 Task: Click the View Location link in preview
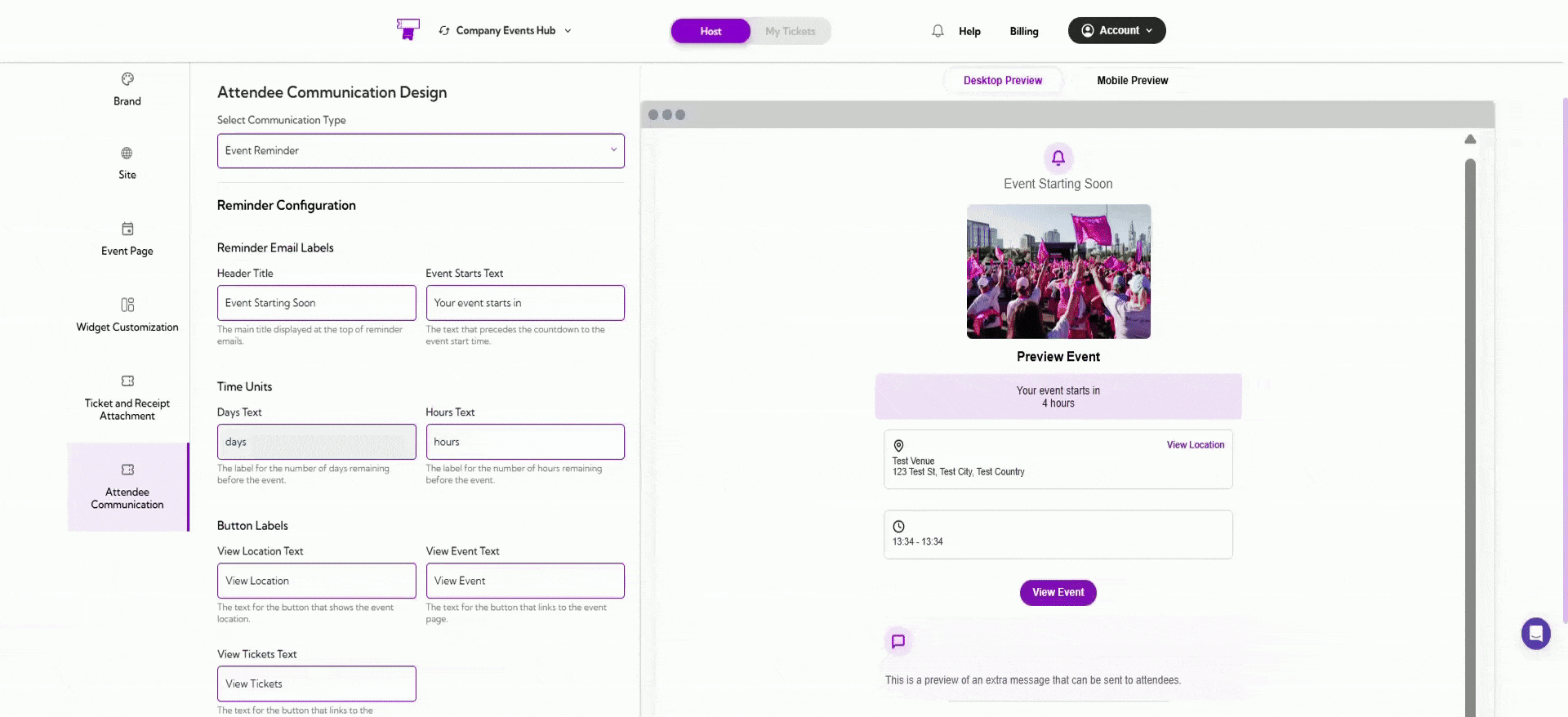pyautogui.click(x=1196, y=445)
